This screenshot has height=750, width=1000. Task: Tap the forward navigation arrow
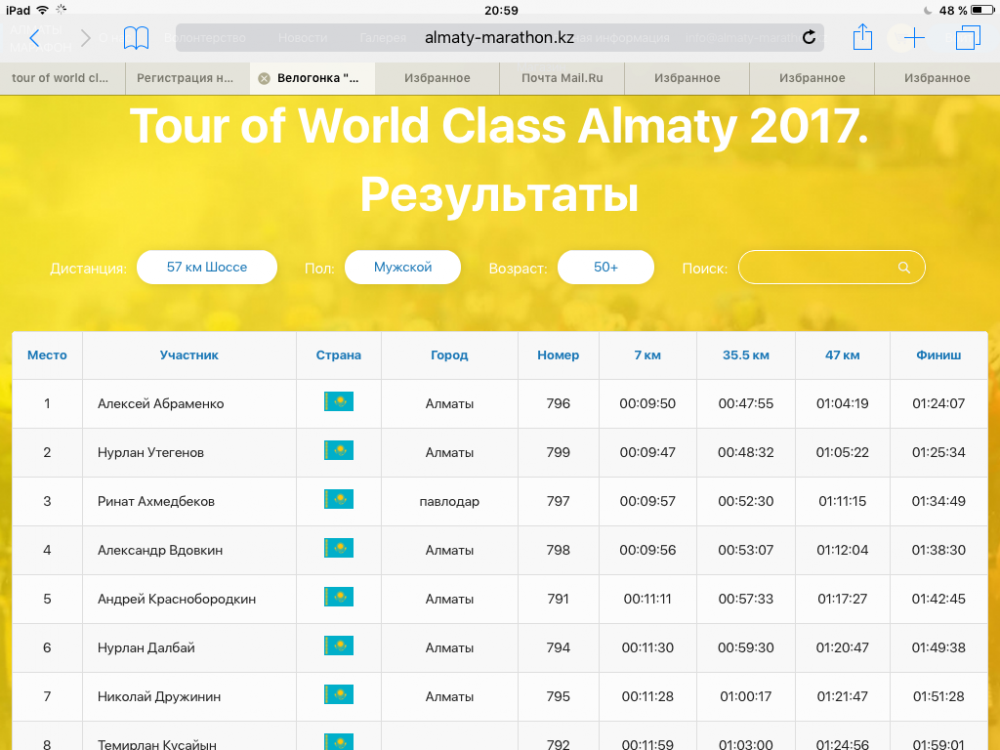coord(86,38)
